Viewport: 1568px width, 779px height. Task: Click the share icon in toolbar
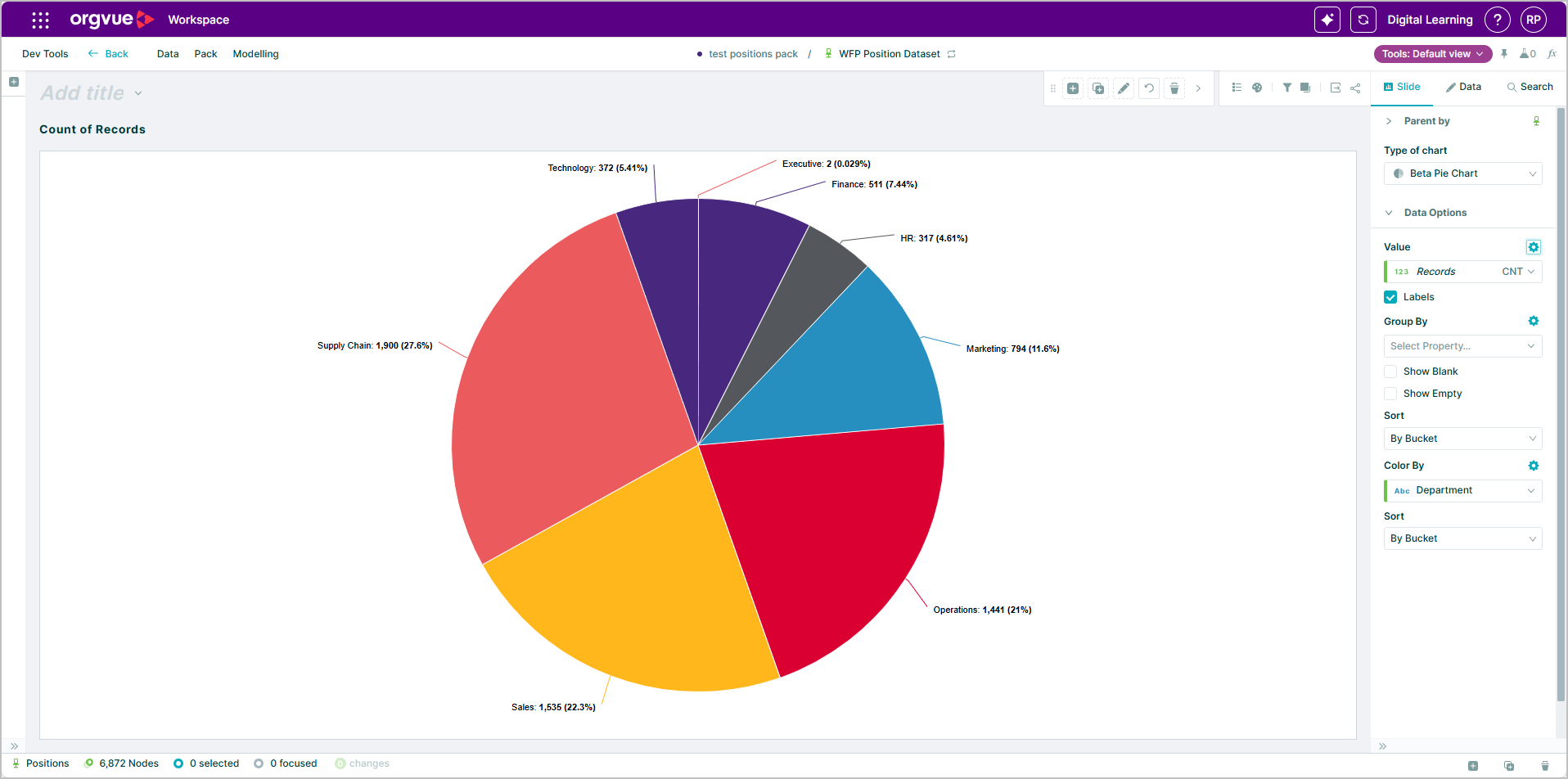(x=1355, y=88)
